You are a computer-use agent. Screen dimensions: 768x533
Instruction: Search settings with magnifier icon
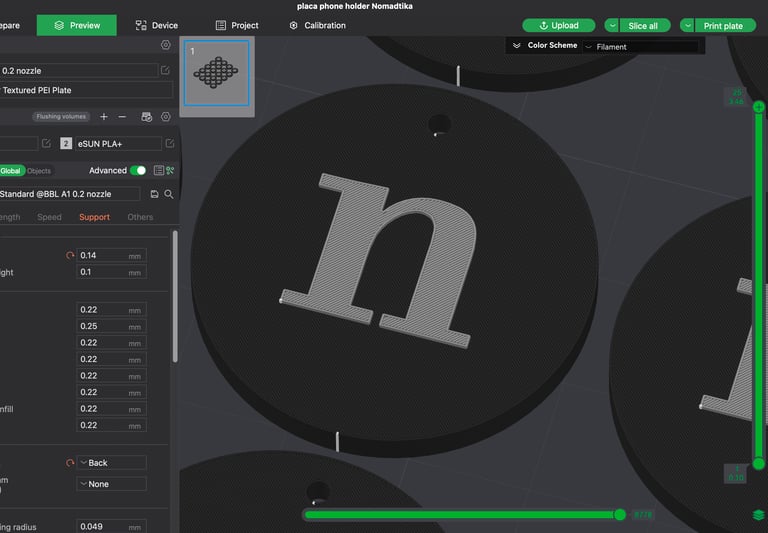point(169,194)
